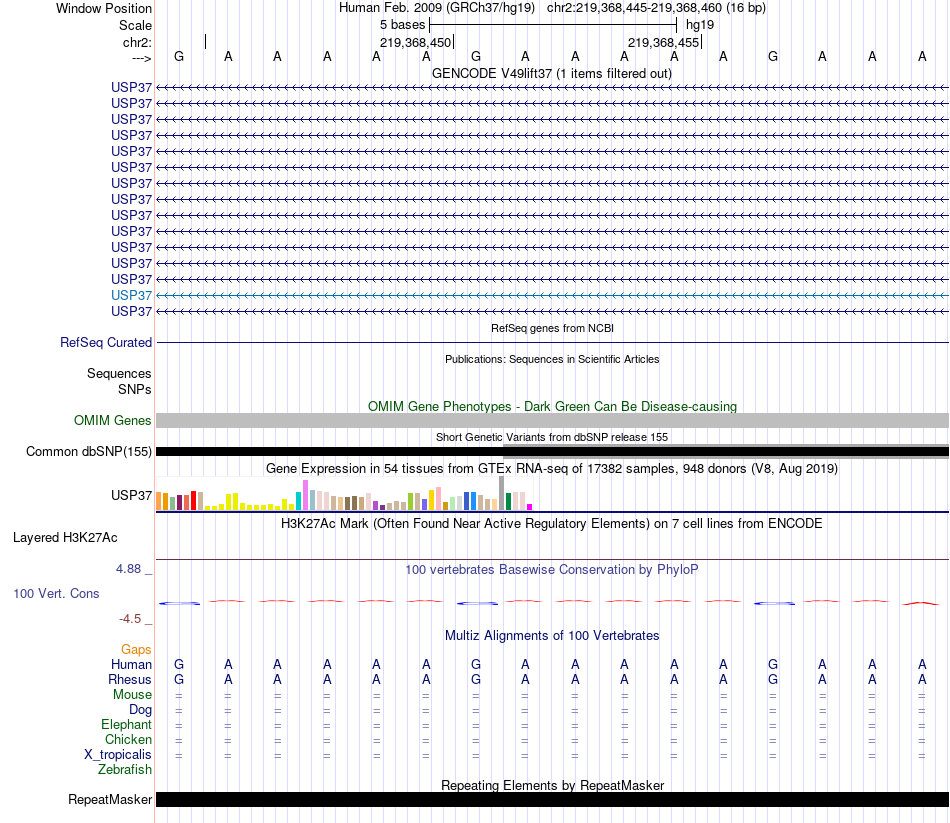
Task: Click the hg19 label beside the scale bar
Action: click(x=700, y=25)
